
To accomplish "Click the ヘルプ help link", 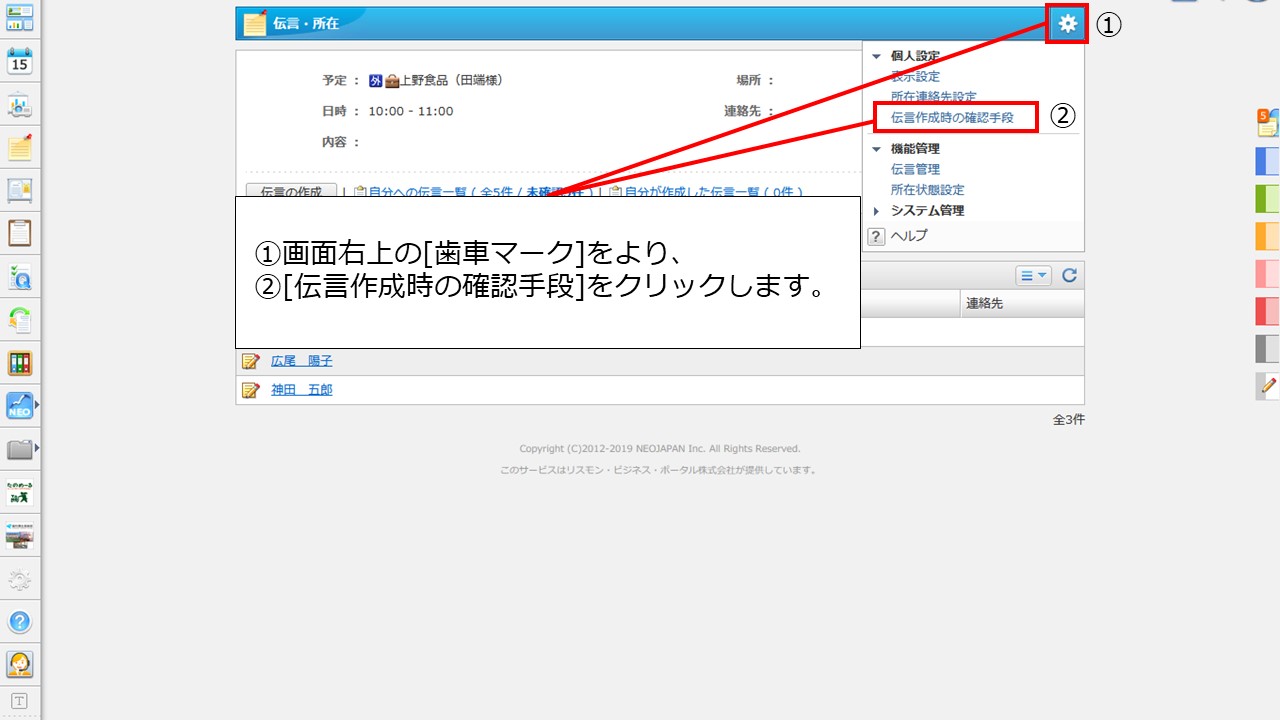I will point(908,236).
